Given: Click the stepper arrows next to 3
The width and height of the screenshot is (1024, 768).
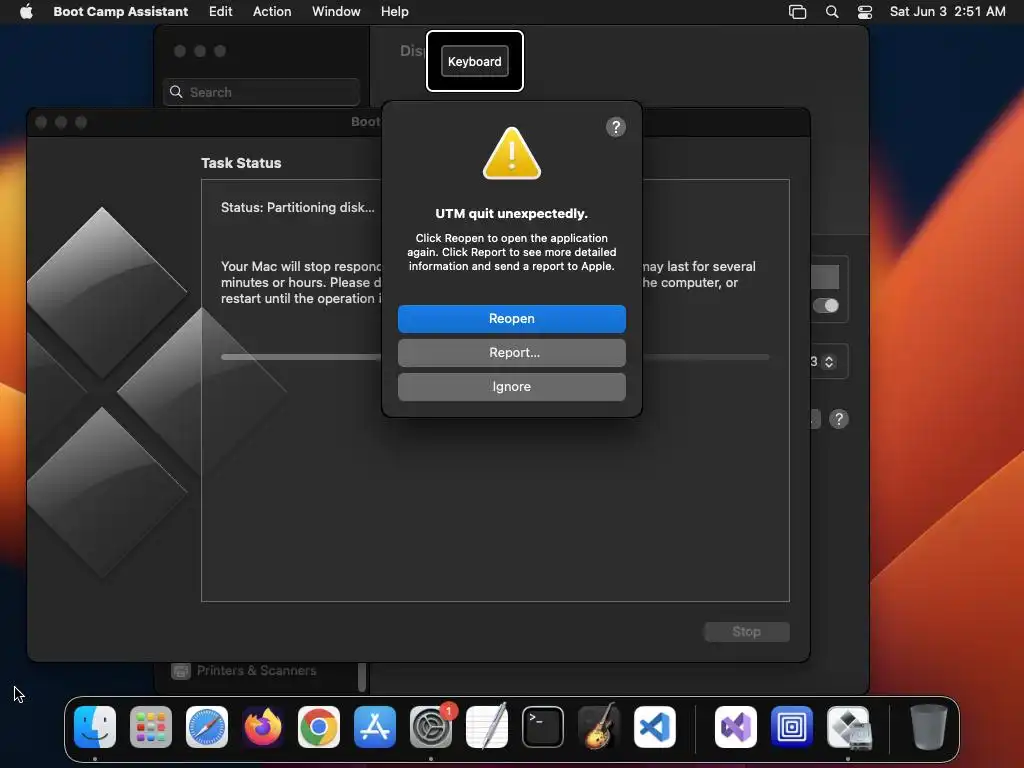Looking at the screenshot, I should (x=829, y=362).
